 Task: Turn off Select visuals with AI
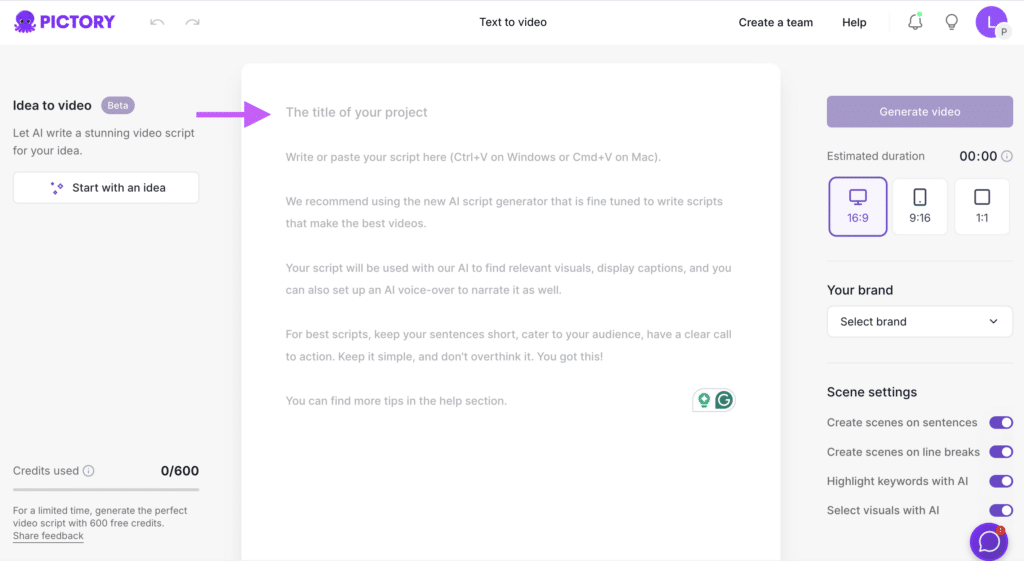(1000, 510)
